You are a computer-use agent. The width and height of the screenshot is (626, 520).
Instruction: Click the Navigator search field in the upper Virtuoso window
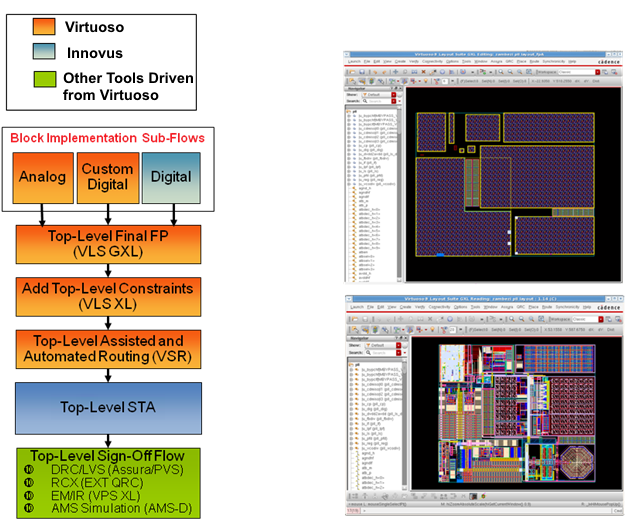(378, 101)
